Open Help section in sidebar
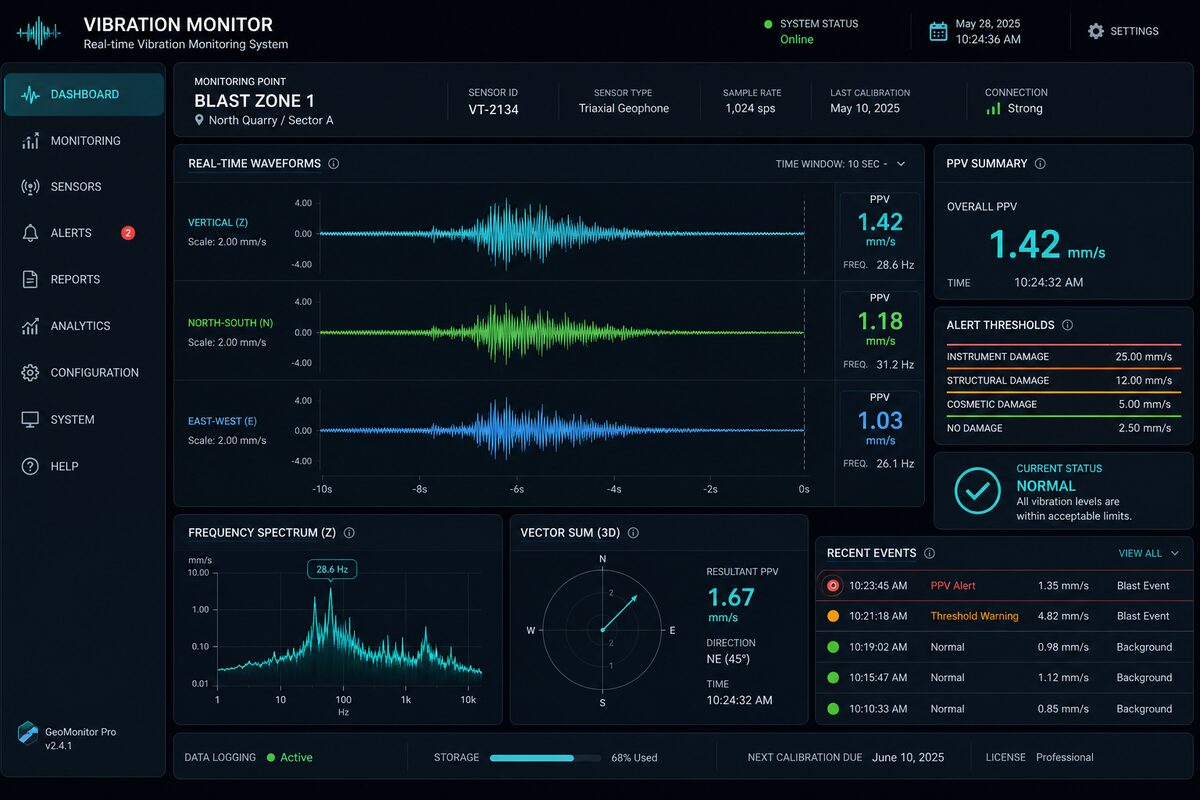The width and height of the screenshot is (1200, 800). [84, 466]
